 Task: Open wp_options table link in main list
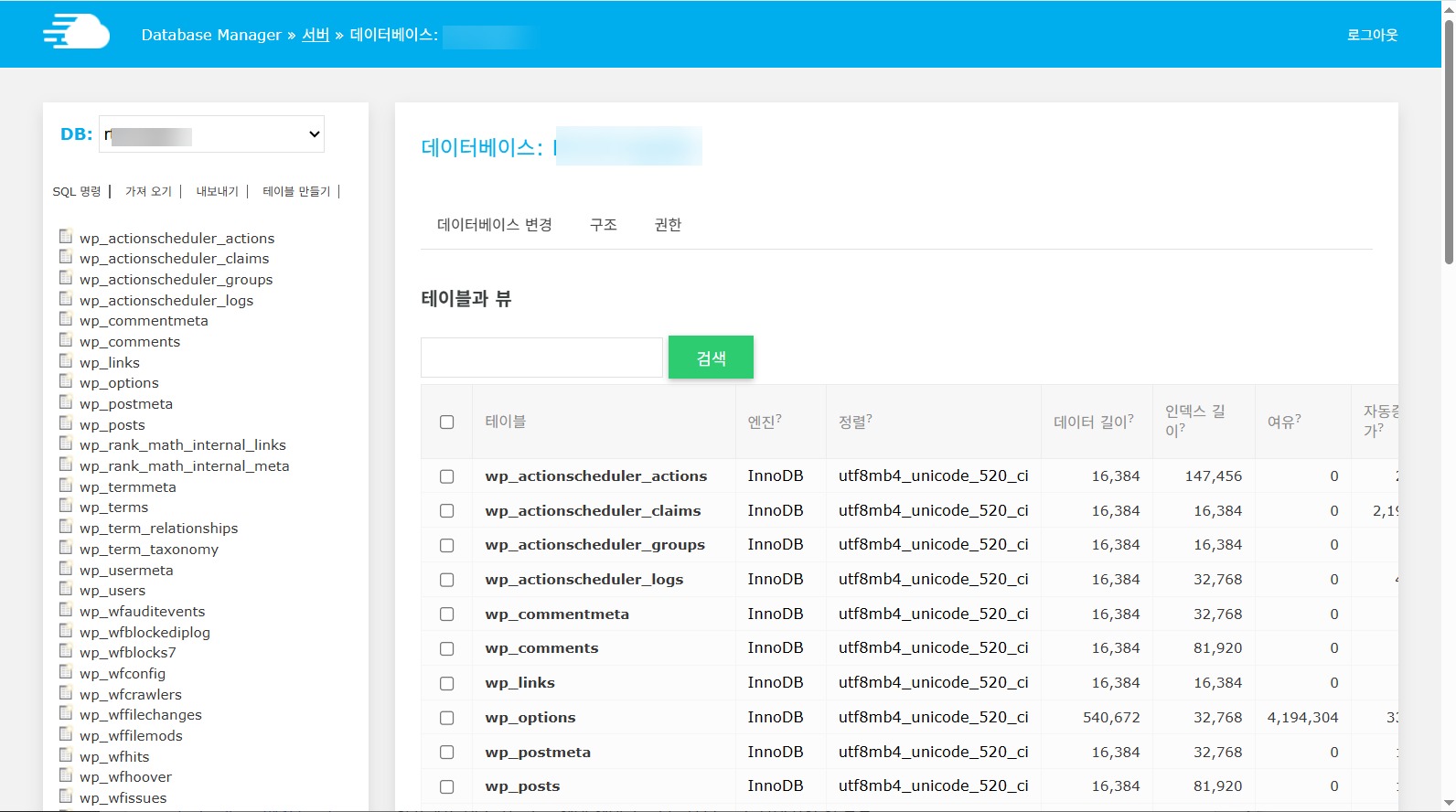coord(530,718)
